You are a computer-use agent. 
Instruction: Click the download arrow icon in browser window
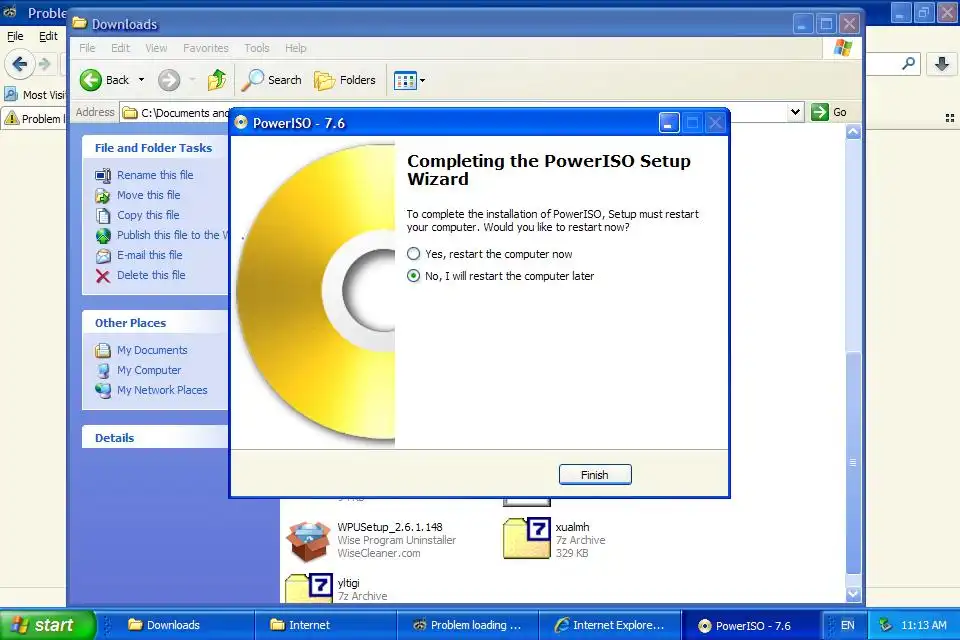[x=942, y=64]
